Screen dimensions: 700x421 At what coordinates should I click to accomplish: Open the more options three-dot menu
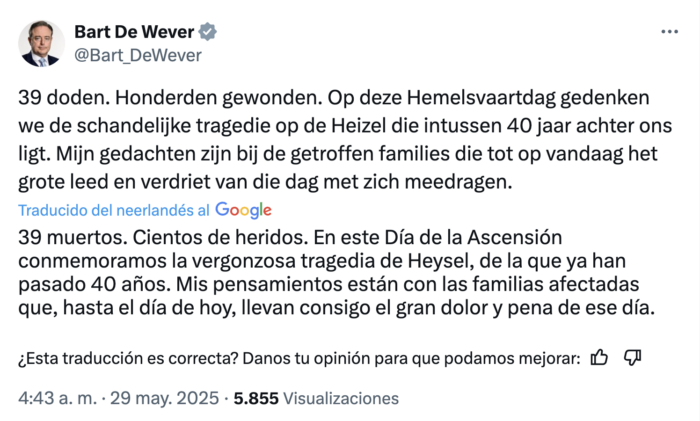670,31
